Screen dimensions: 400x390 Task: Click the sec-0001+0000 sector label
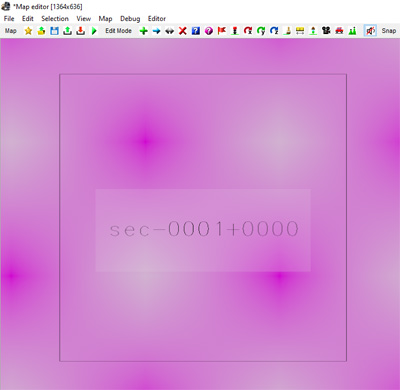tap(204, 229)
